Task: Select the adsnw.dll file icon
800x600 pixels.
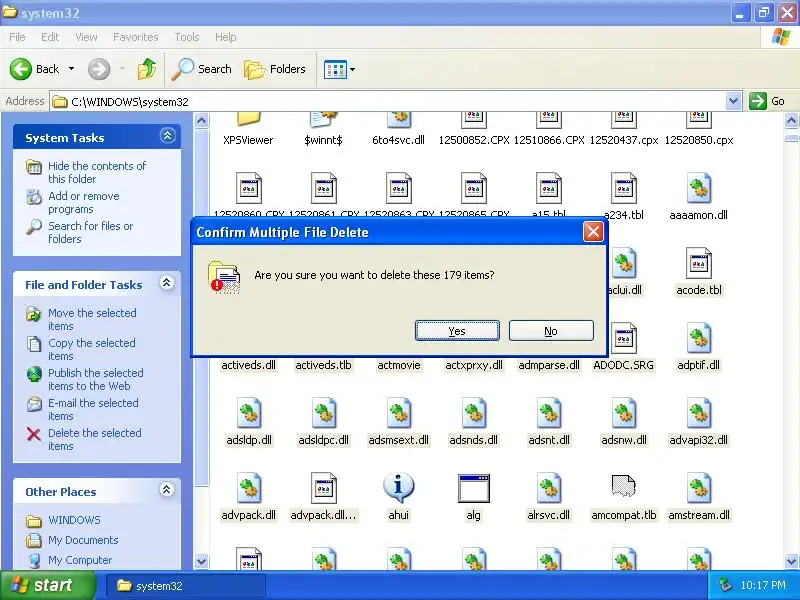Action: click(623, 413)
